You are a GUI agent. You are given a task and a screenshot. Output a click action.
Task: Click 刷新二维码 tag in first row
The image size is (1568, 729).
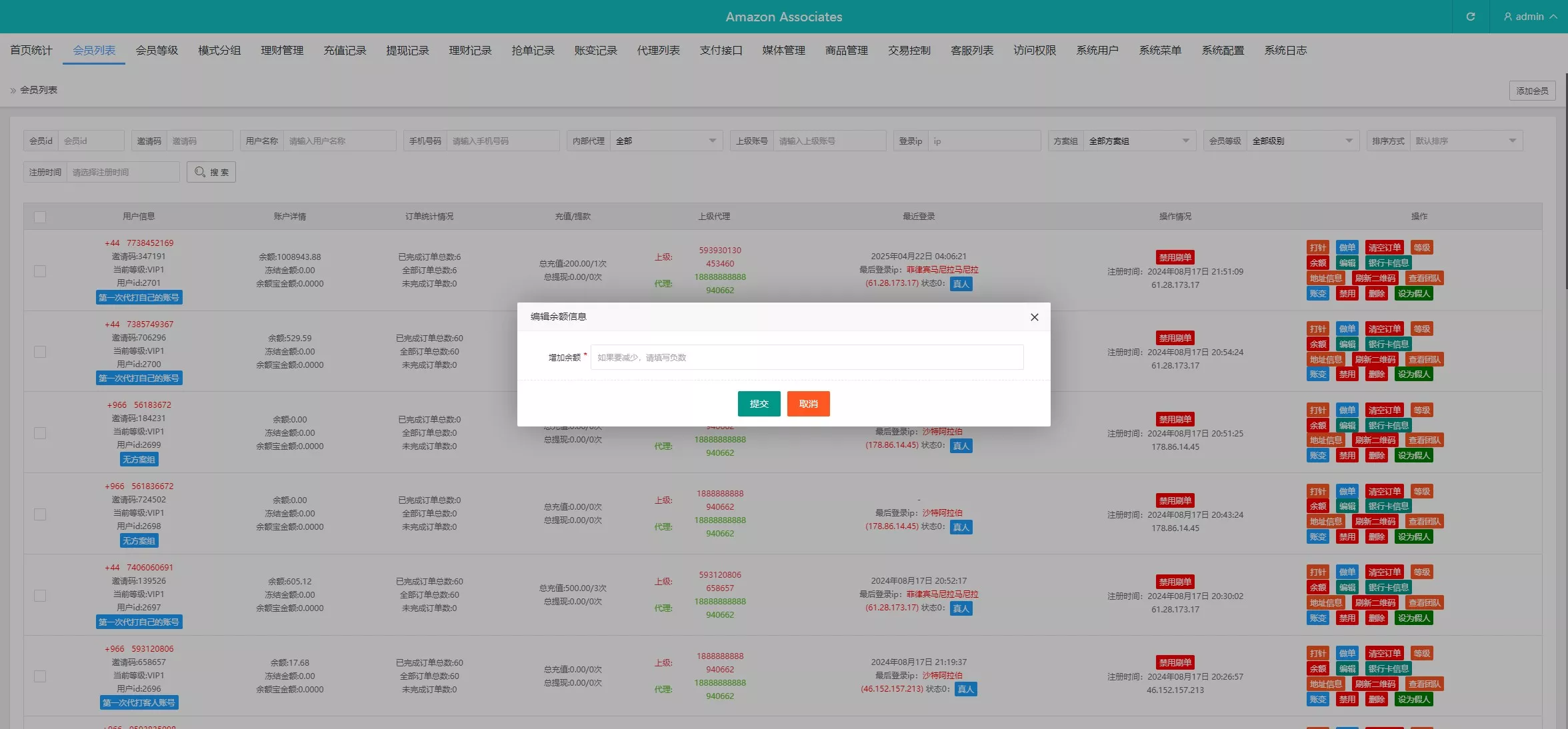[x=1375, y=279]
